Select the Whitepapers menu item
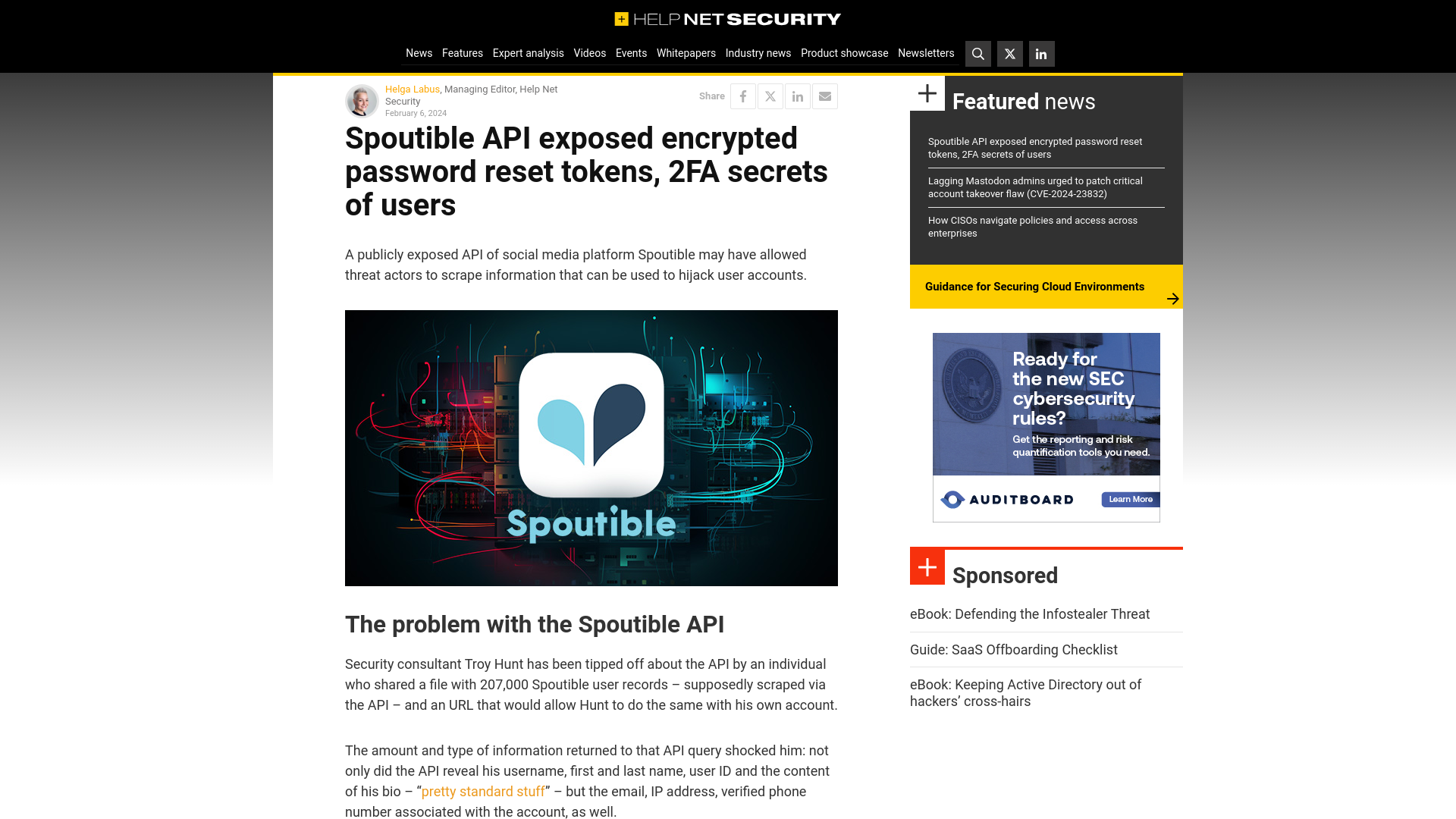The image size is (1456, 819). pos(685,53)
